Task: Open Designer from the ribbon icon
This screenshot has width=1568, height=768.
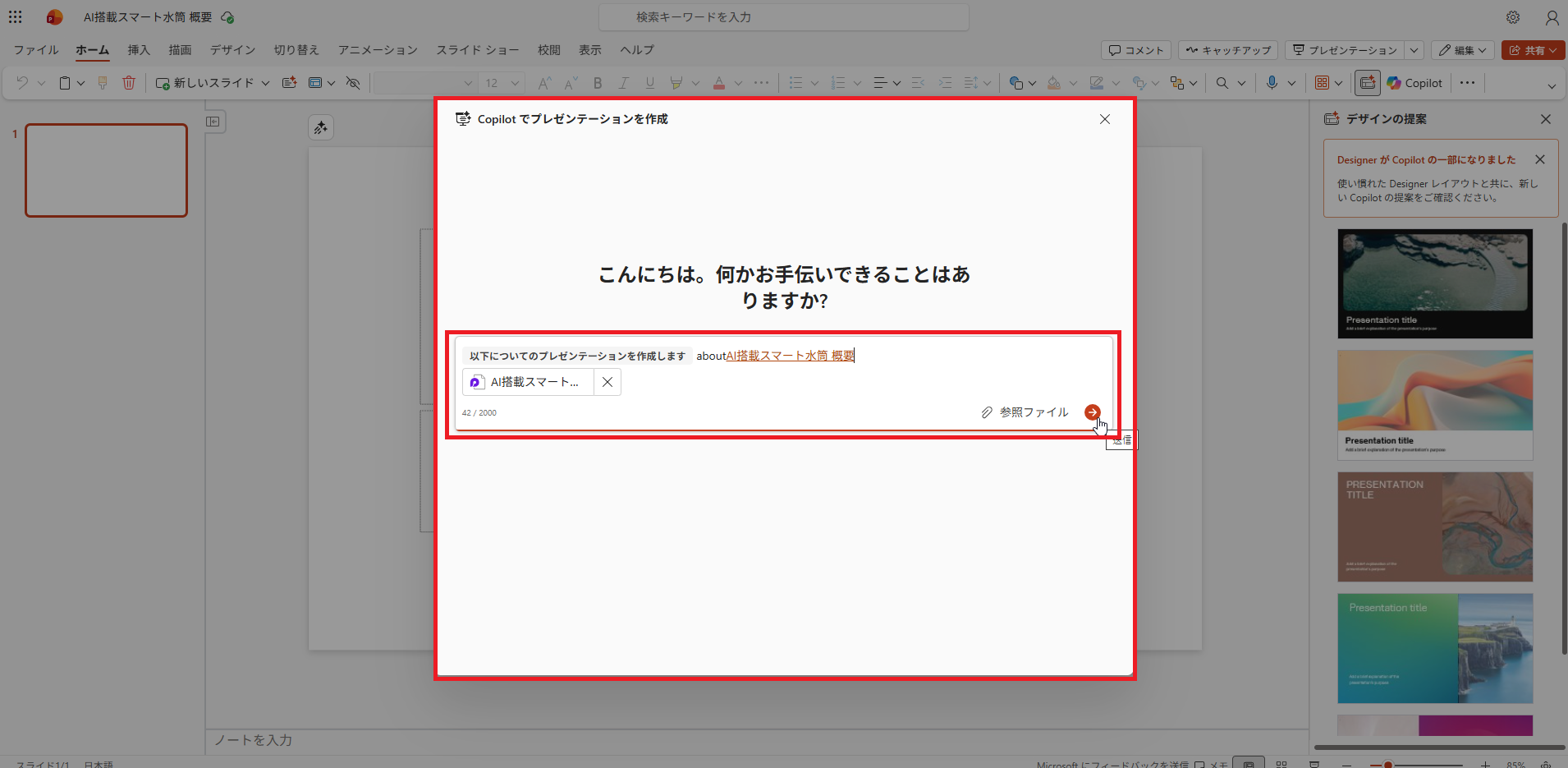Action: (1368, 82)
